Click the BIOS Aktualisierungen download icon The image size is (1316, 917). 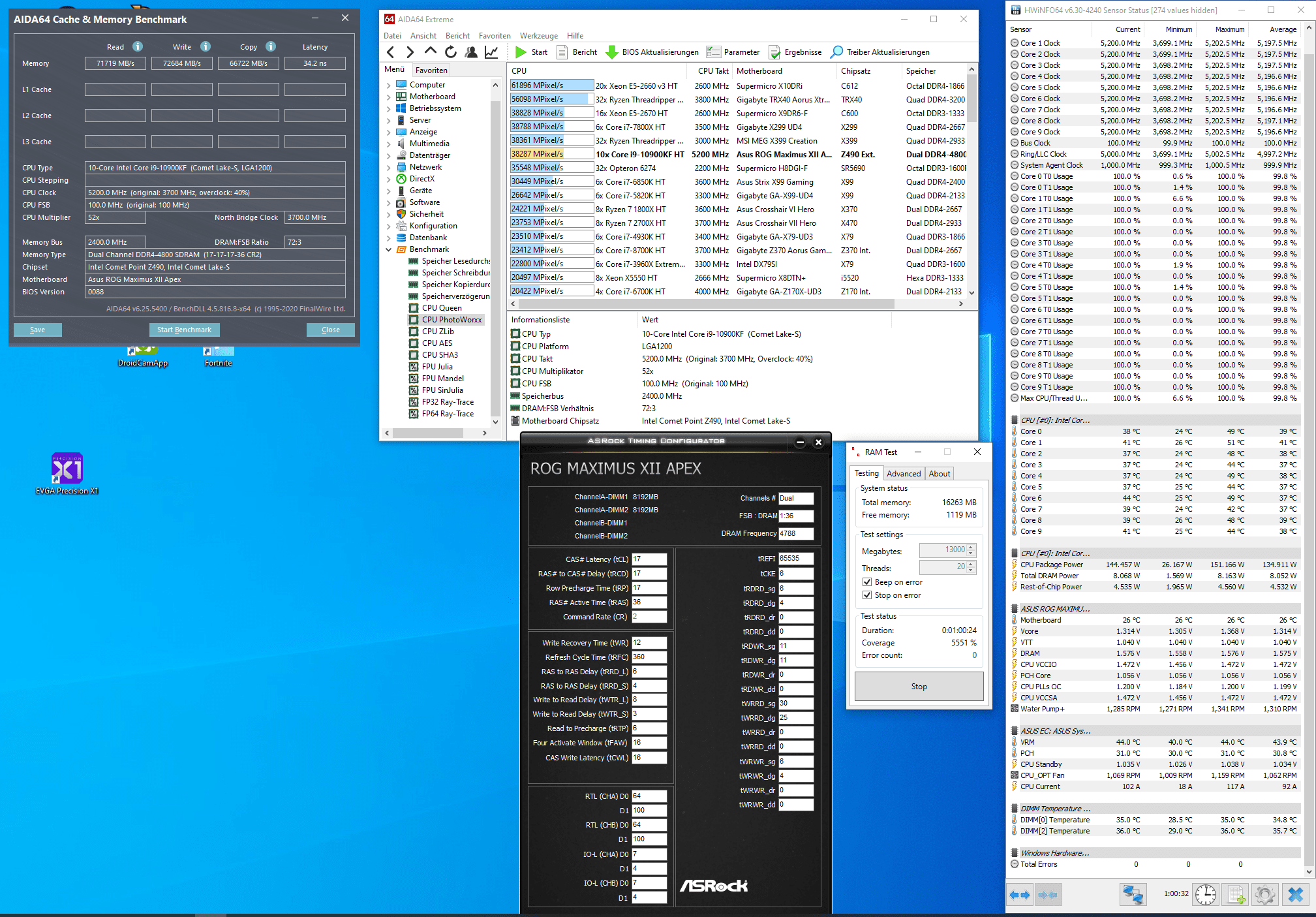click(612, 52)
